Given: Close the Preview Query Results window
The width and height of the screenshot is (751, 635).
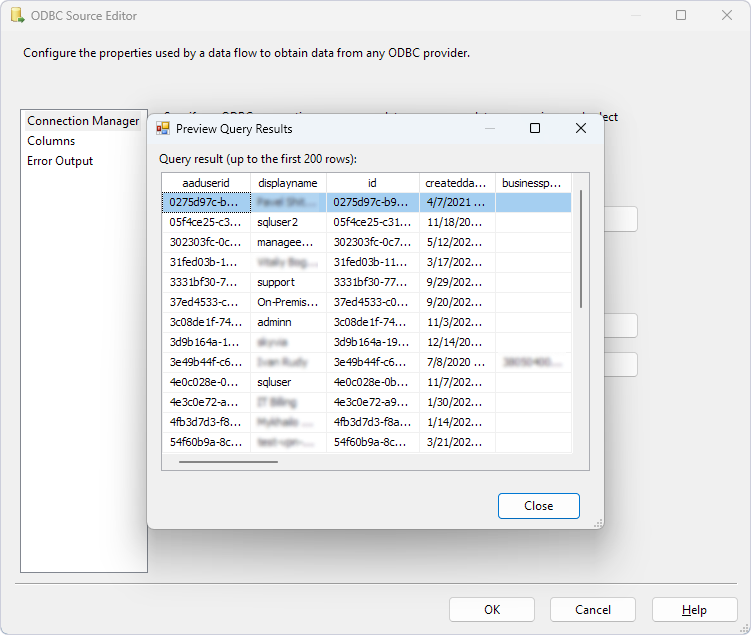Looking at the screenshot, I should tap(581, 128).
